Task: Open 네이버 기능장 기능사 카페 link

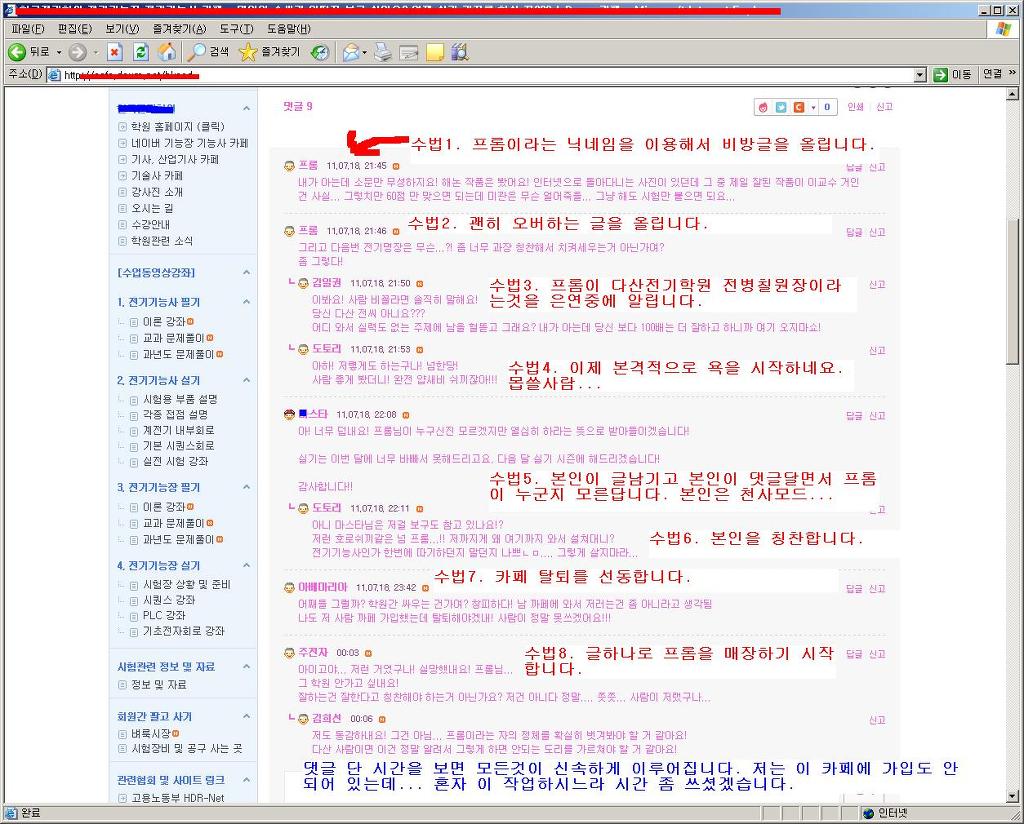Action: (189, 143)
